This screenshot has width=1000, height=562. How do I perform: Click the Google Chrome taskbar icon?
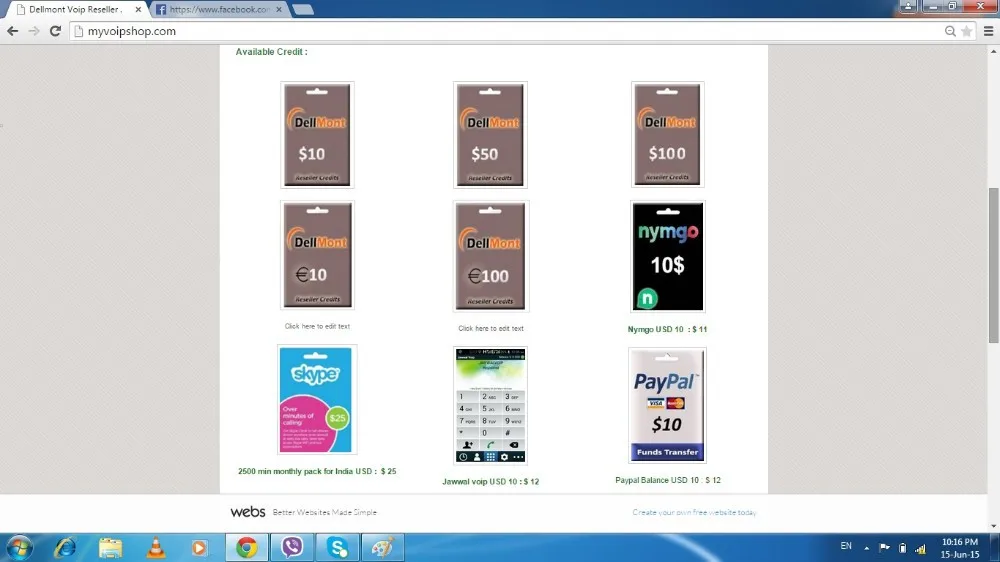pos(246,547)
